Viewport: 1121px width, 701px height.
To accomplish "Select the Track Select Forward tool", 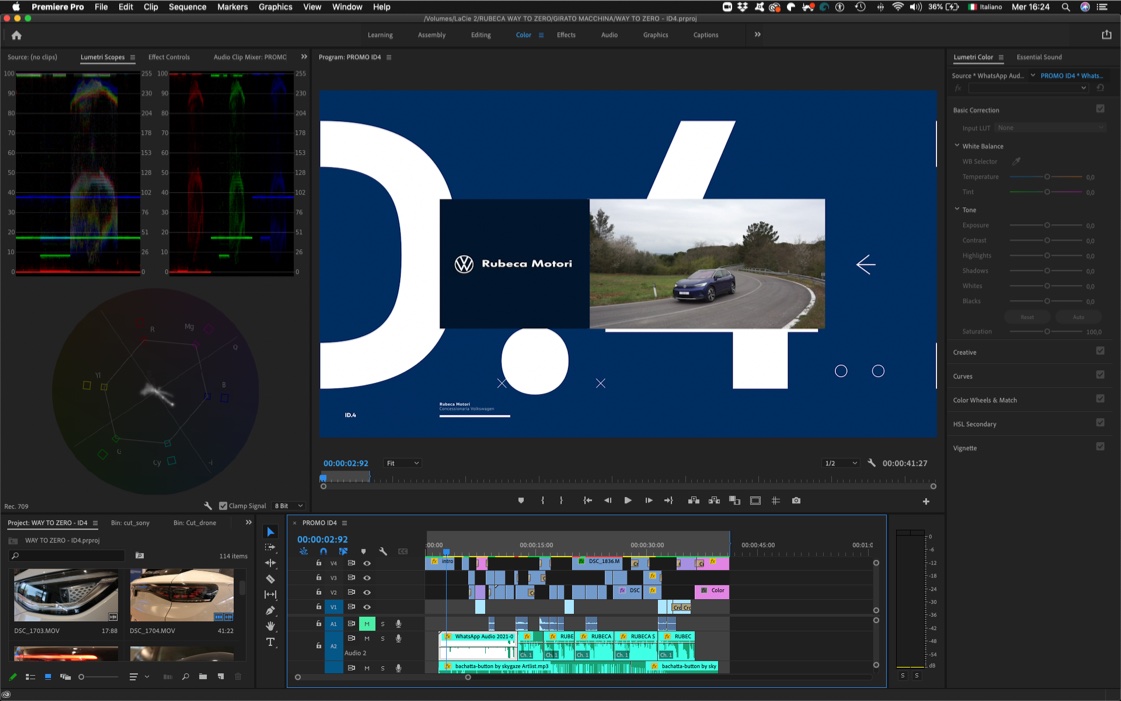I will (270, 547).
